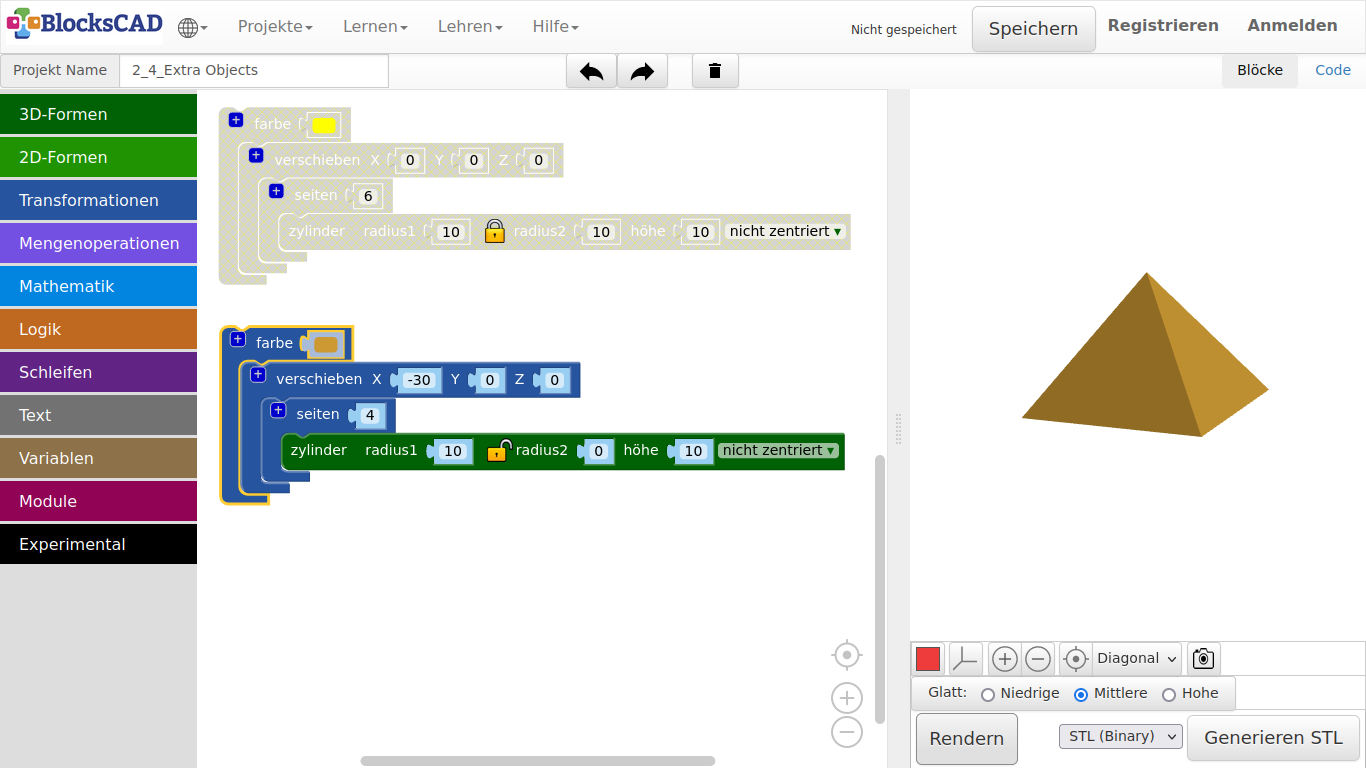Open the STL (Binary) format dropdown
This screenshot has height=768, width=1366.
[1120, 737]
